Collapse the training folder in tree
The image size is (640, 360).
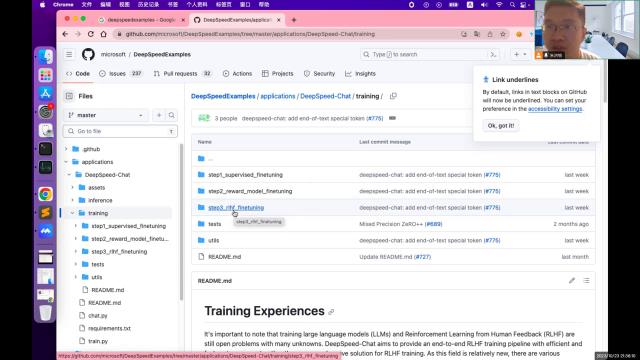[73, 213]
